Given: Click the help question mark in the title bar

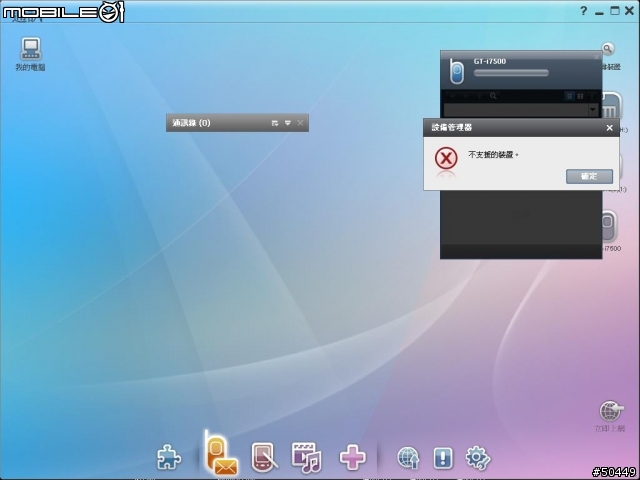Looking at the screenshot, I should pos(584,11).
